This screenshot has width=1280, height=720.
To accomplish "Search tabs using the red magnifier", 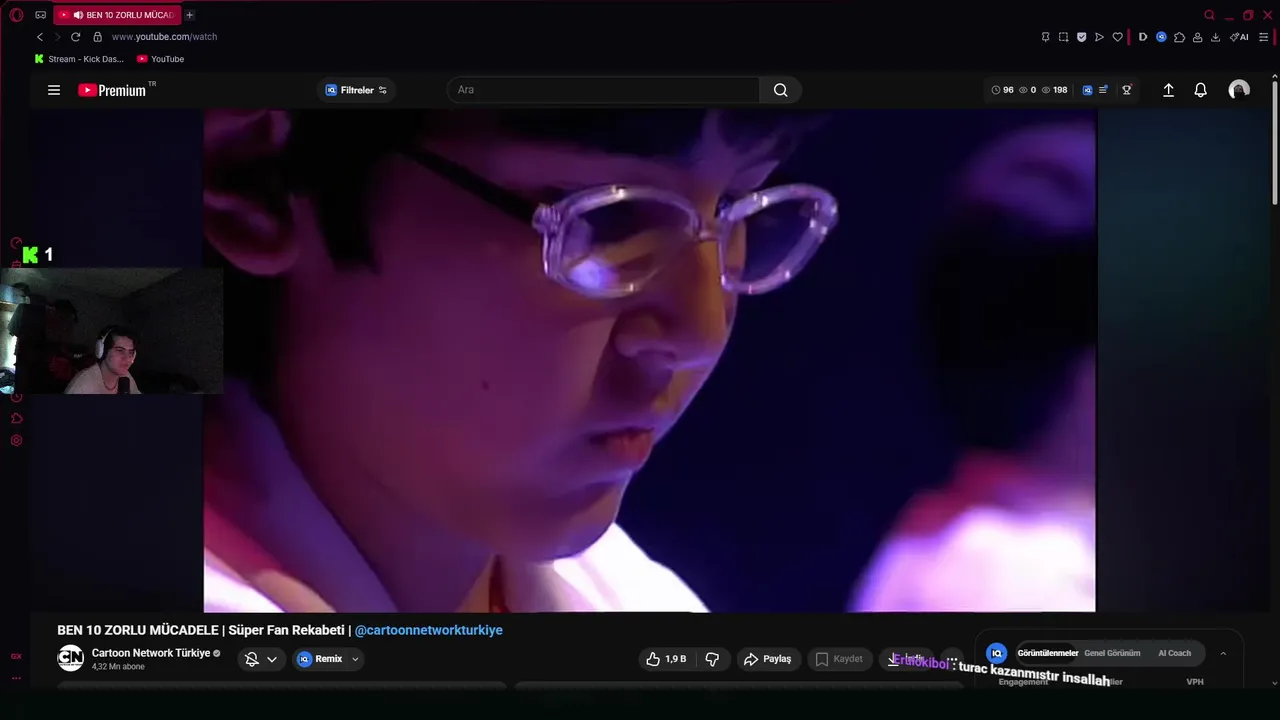I will 1209,15.
